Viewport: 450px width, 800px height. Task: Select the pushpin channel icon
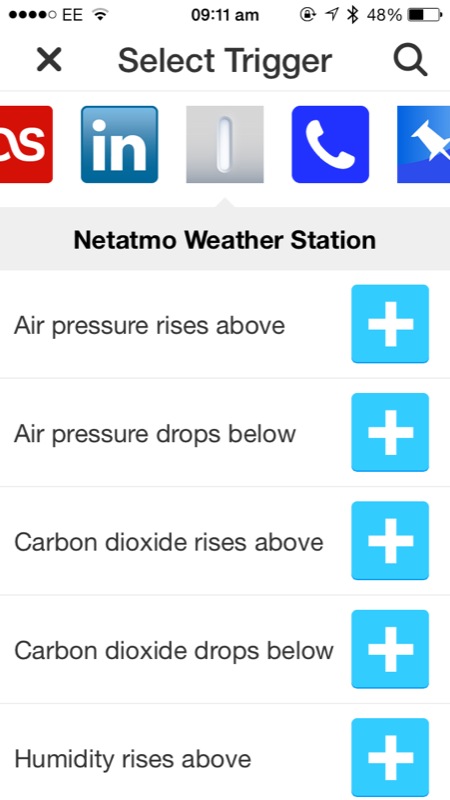tap(423, 144)
